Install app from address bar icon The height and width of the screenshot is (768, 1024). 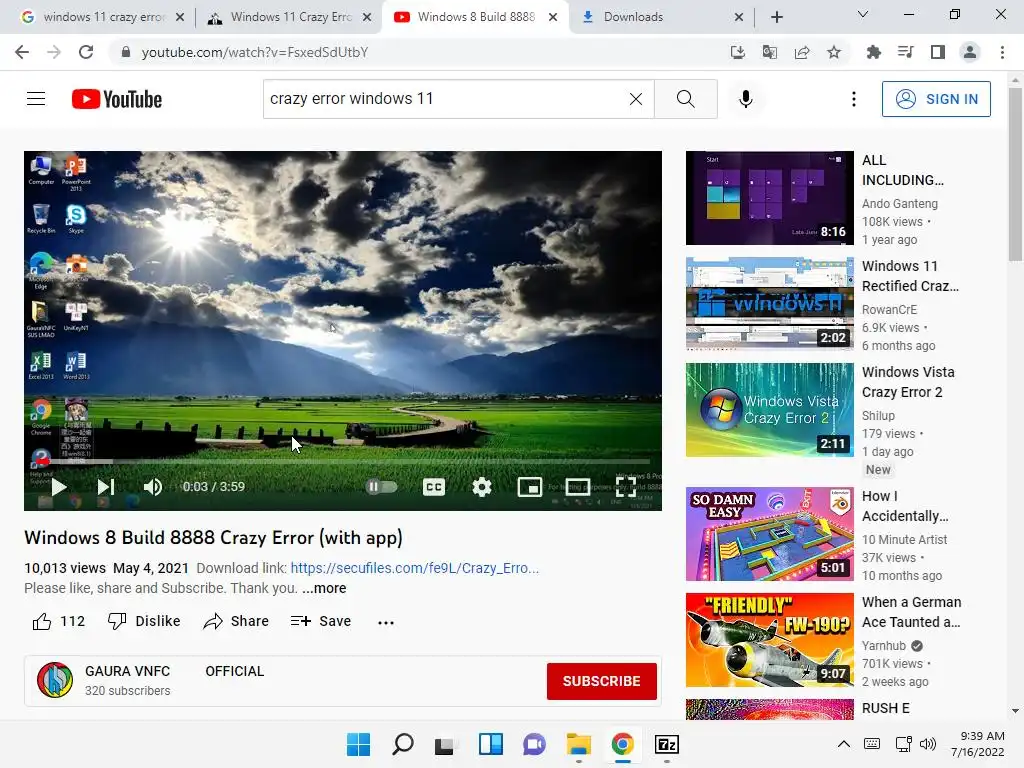click(x=737, y=52)
